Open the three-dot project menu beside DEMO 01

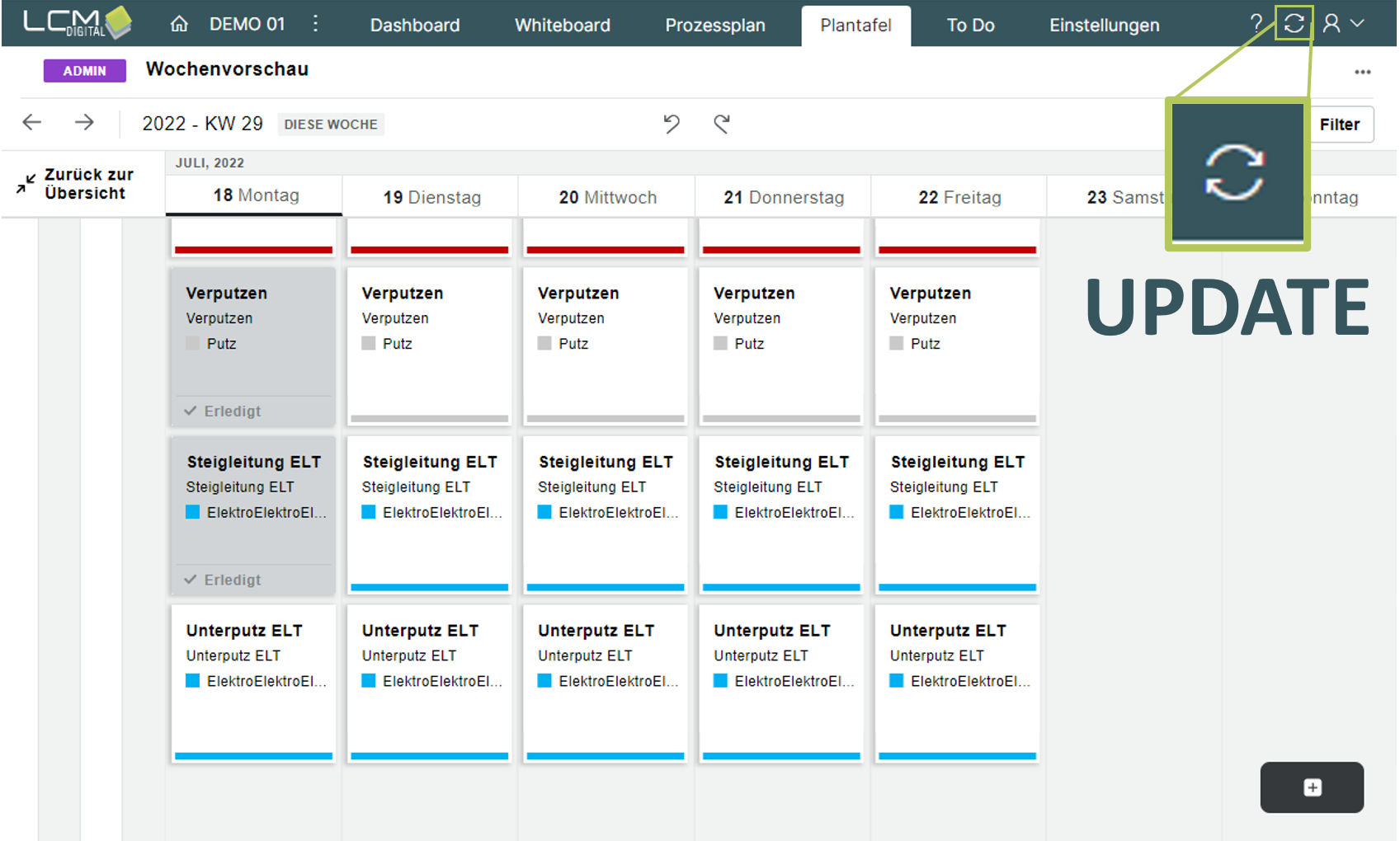pyautogui.click(x=315, y=24)
